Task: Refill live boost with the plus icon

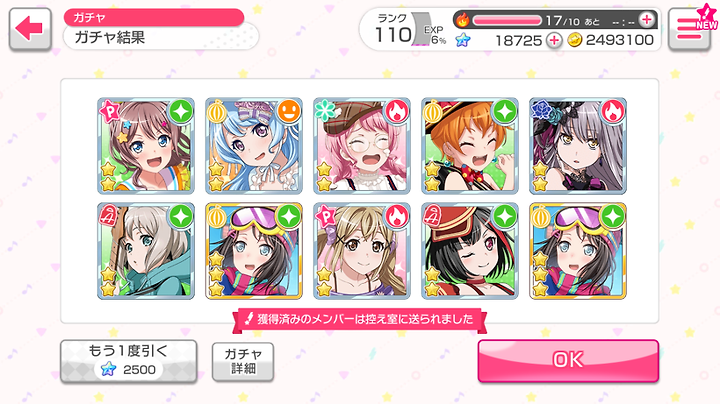Action: 647,20
